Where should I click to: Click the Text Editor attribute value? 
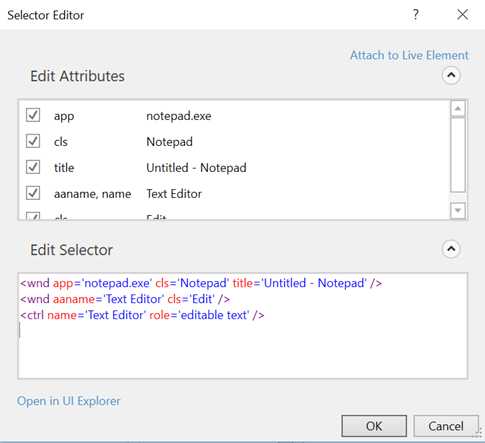(x=174, y=194)
